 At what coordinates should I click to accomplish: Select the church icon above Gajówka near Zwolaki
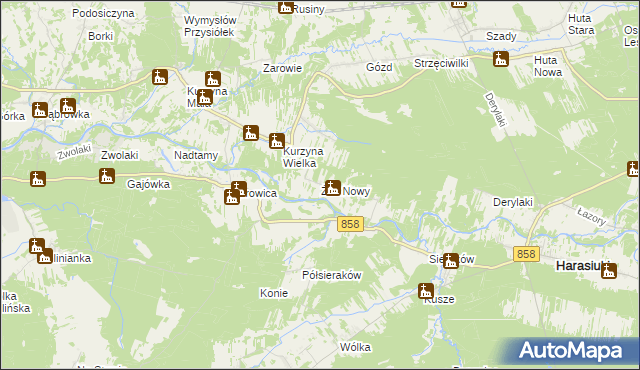point(107,176)
